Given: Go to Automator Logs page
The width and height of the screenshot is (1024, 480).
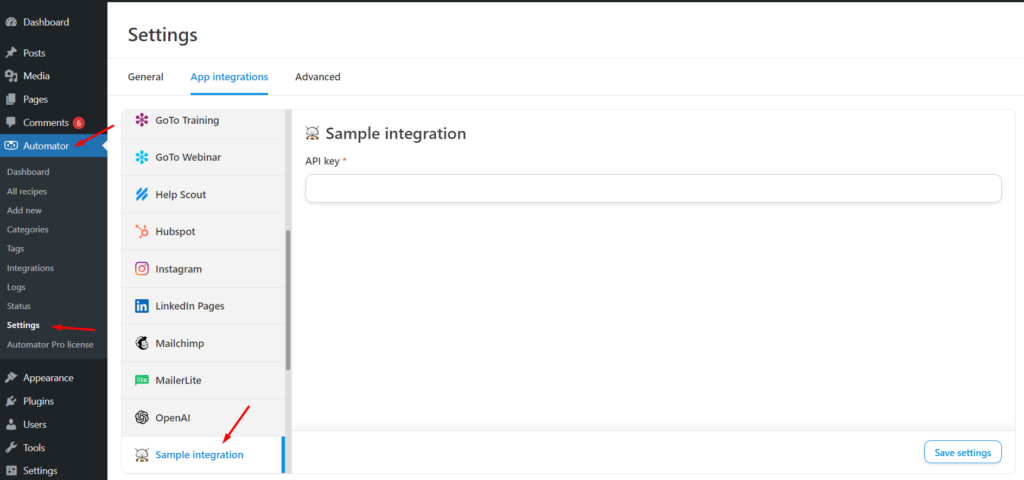Looking at the screenshot, I should (16, 287).
